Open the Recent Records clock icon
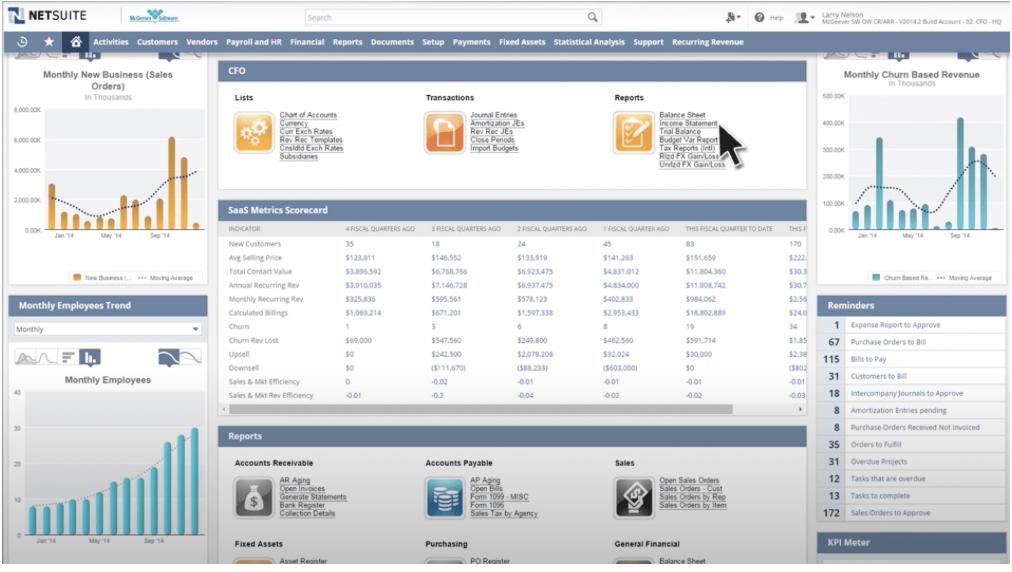1012x572 pixels. [22, 42]
